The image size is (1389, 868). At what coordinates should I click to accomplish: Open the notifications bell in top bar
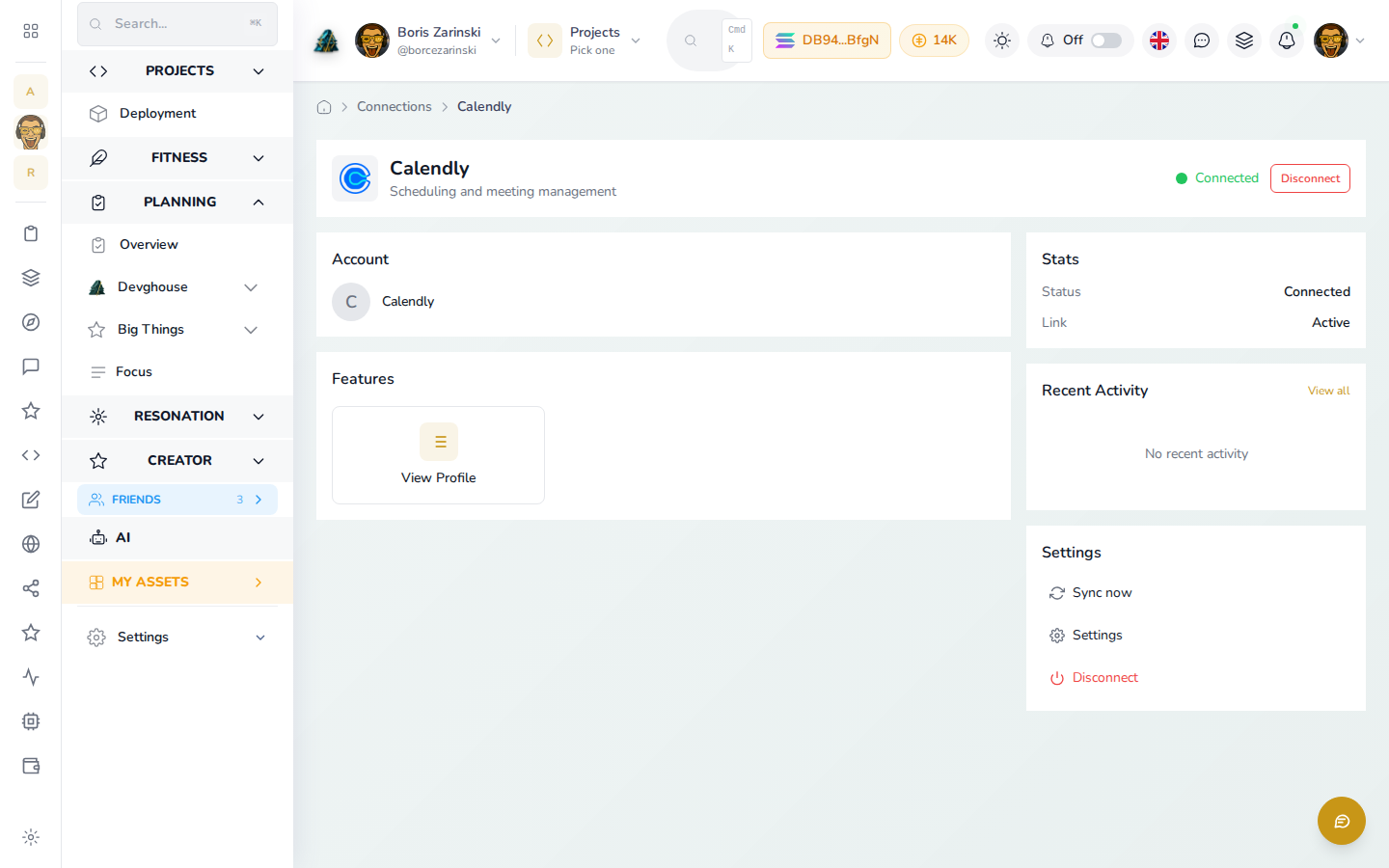point(1287,41)
